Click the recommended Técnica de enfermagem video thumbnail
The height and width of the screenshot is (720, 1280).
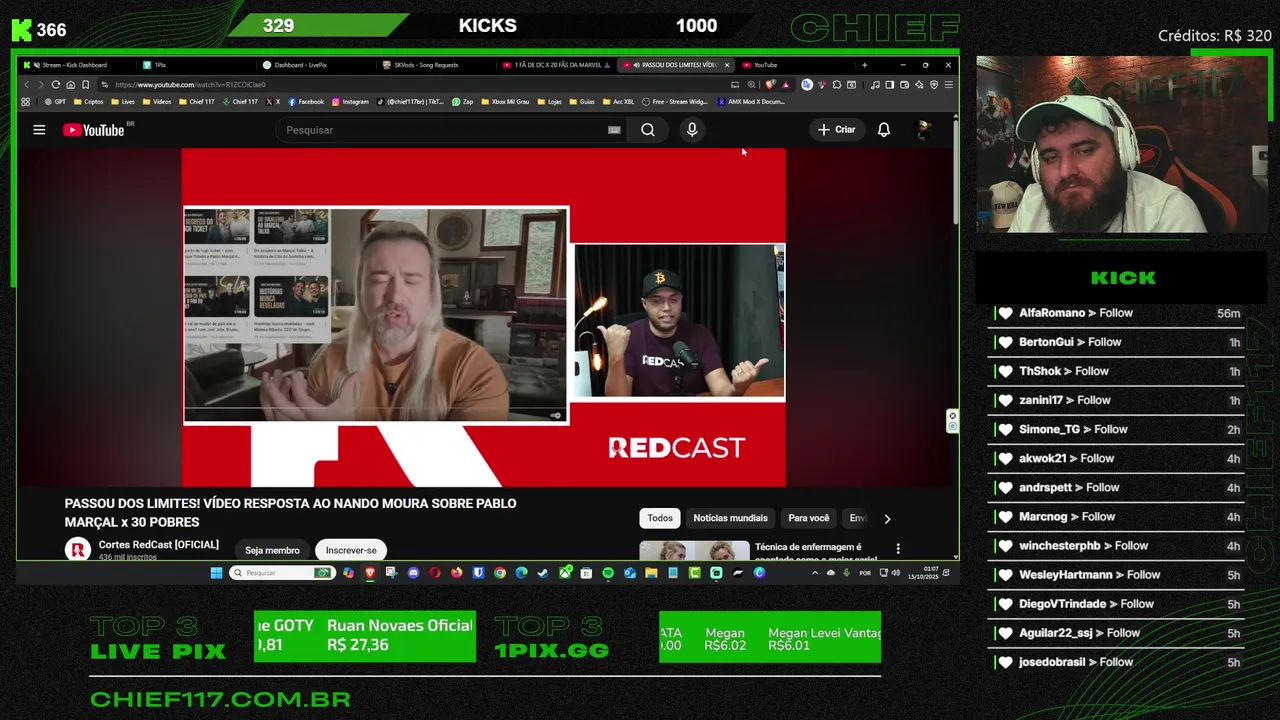[694, 550]
